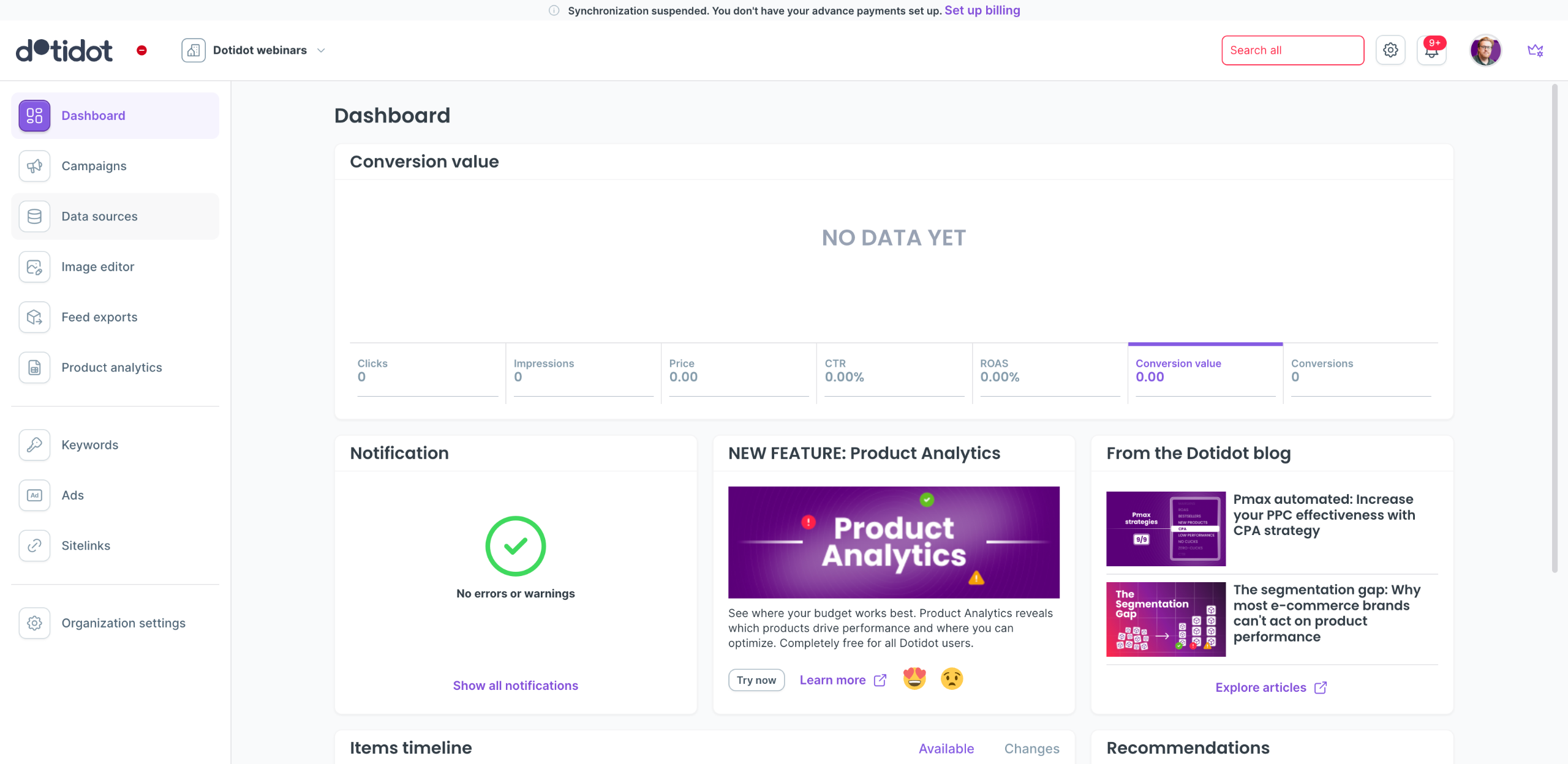1568x764 pixels.
Task: Open Image editor sidebar icon
Action: tap(34, 267)
